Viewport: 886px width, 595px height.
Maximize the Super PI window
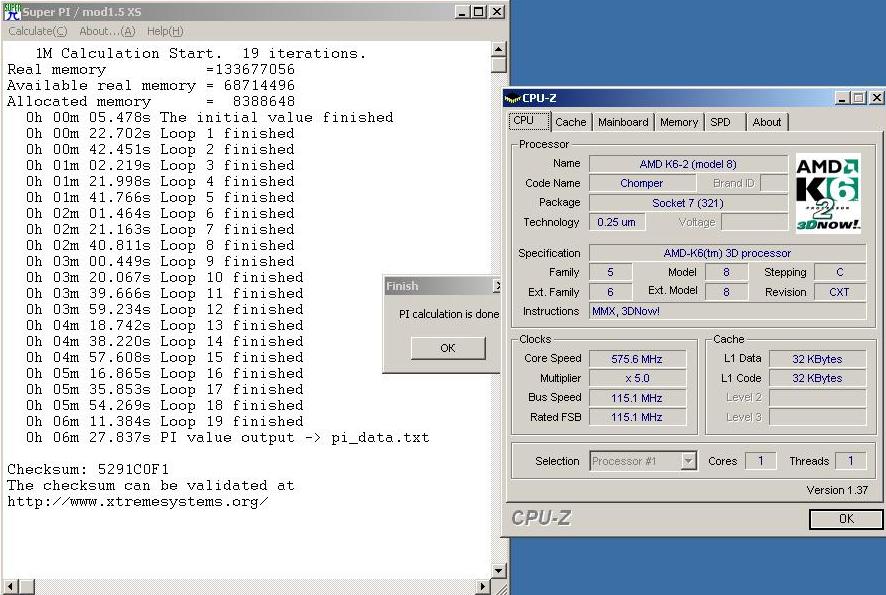click(479, 12)
